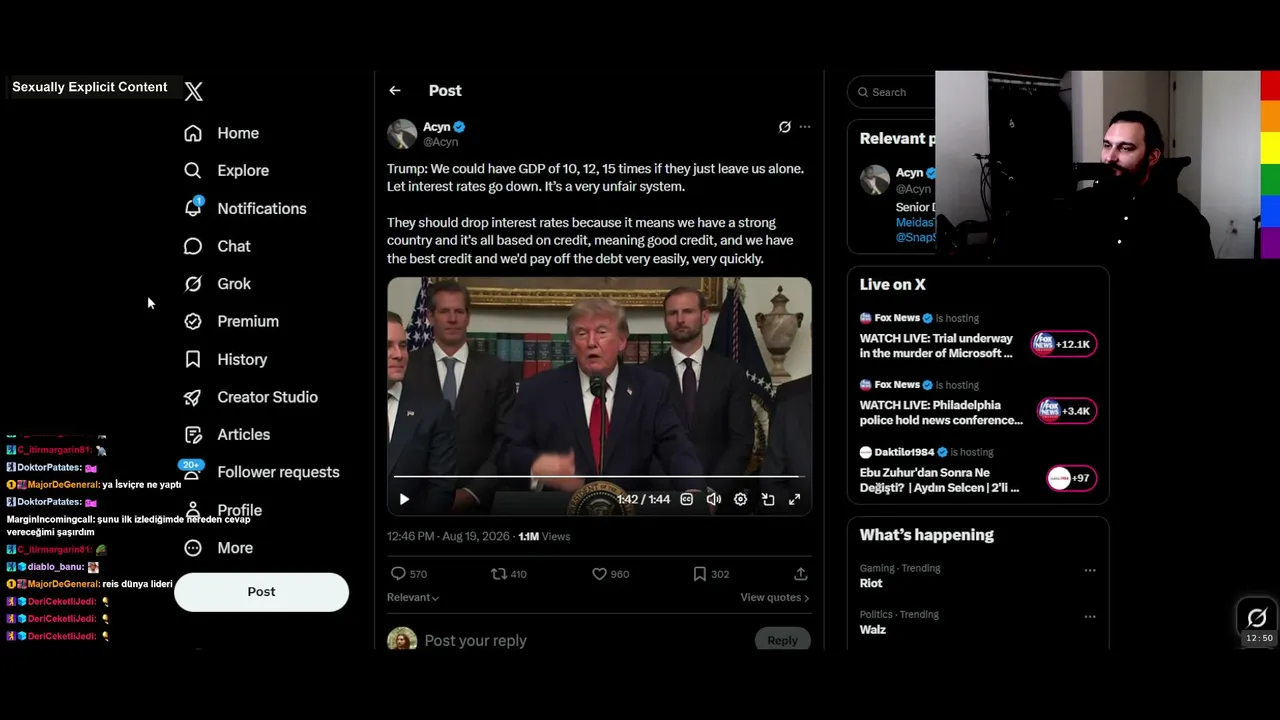Mute the video sound

click(x=714, y=499)
